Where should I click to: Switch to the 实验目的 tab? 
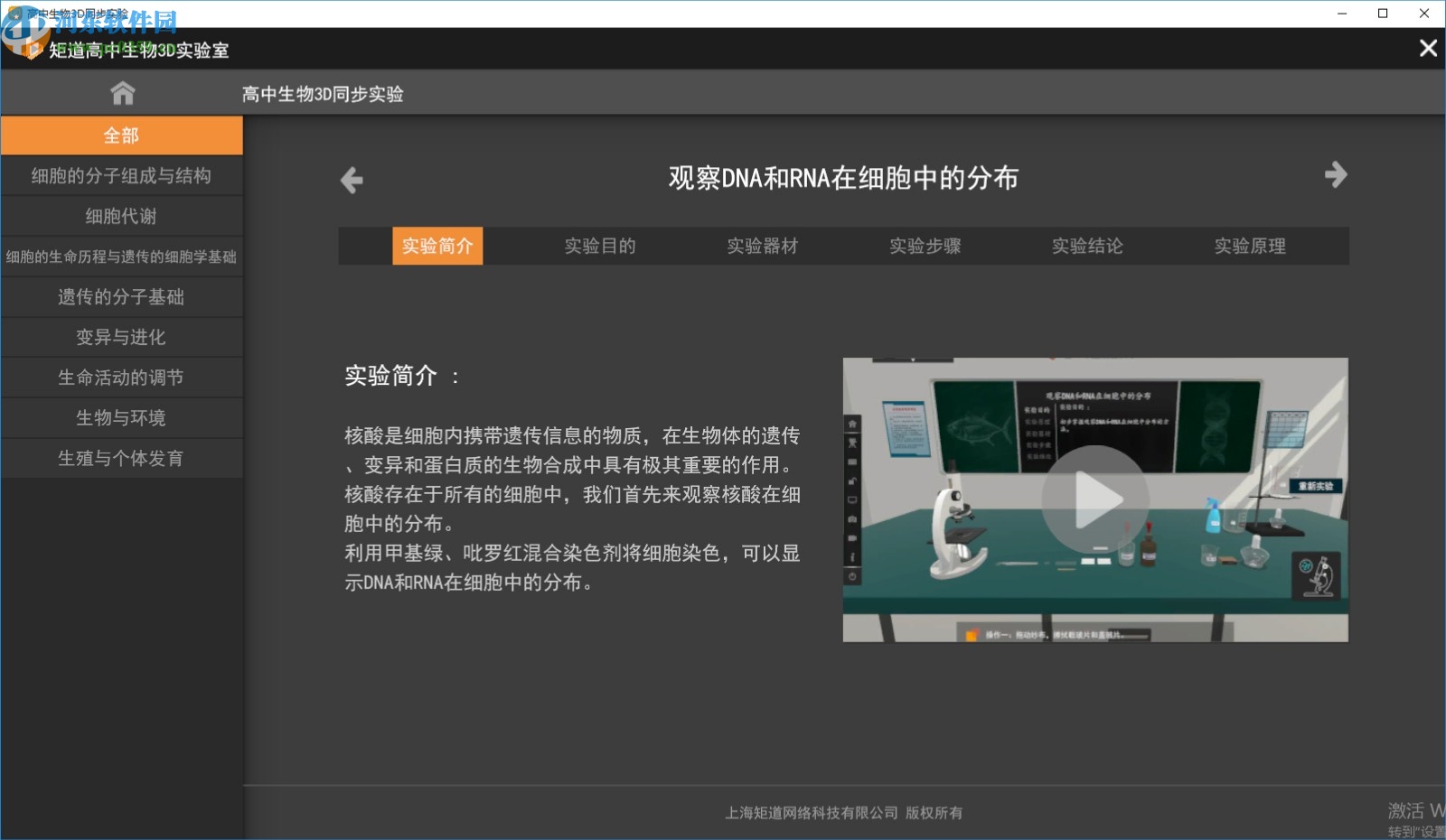[x=600, y=246]
